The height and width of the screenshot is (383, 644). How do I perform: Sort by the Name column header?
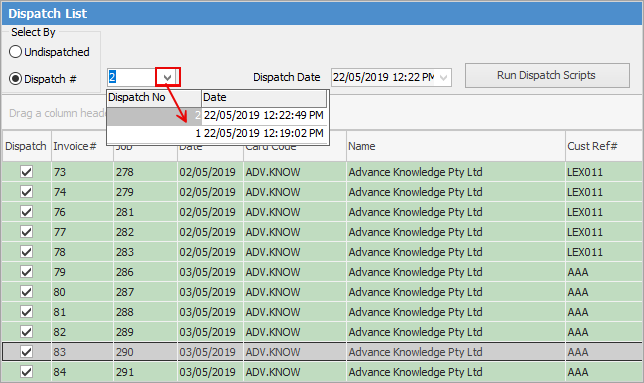click(455, 146)
